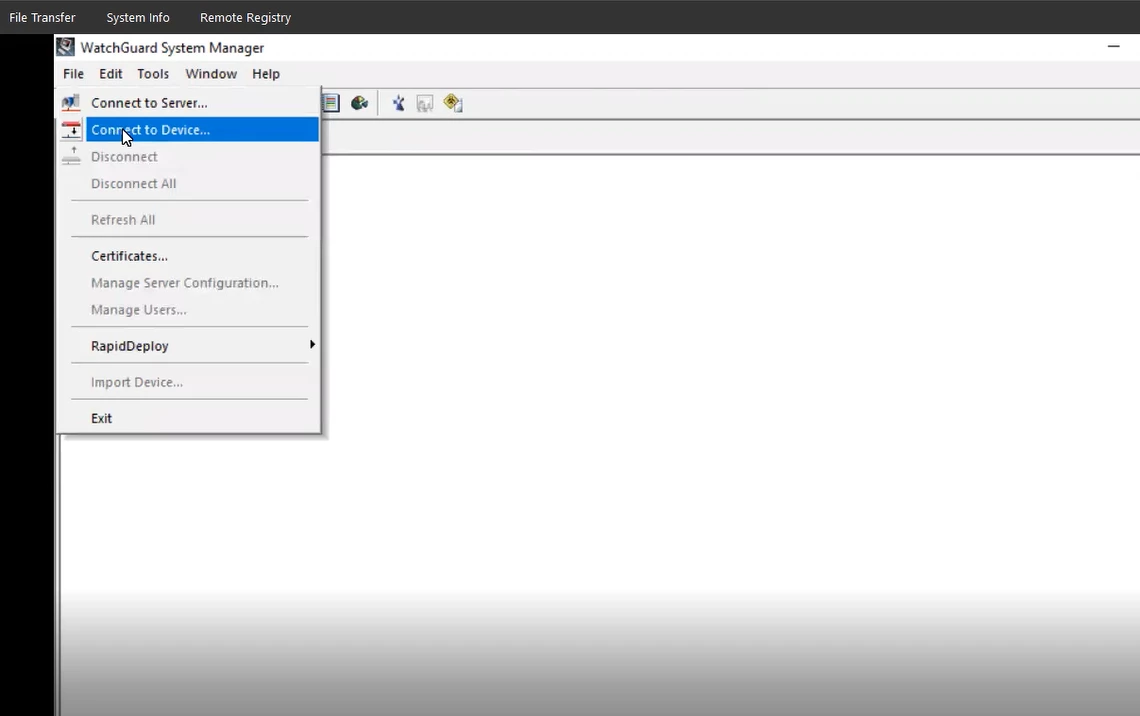Screen dimensions: 1140x716
Task: Expand the RapidDeploy submenu arrow
Action: (x=312, y=345)
